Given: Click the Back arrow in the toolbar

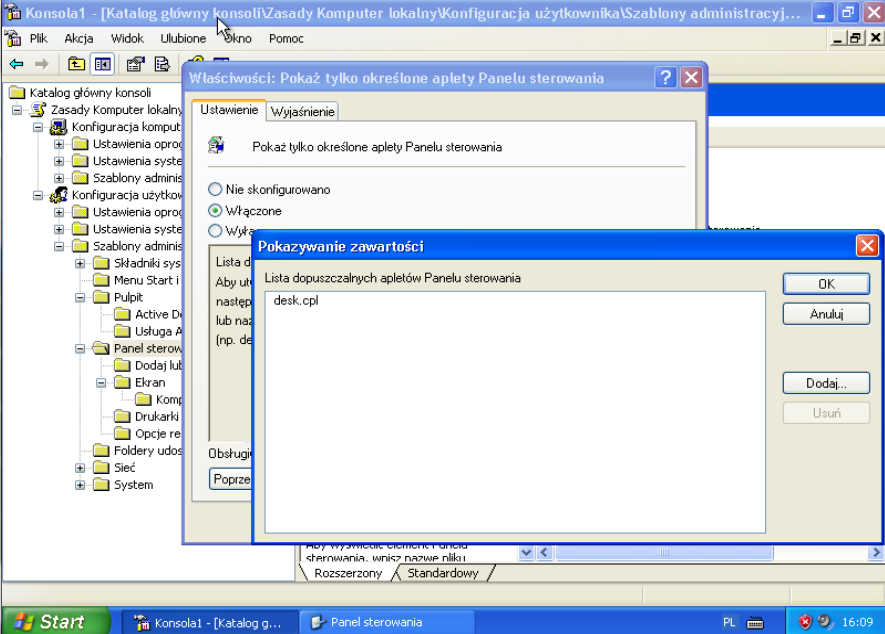Looking at the screenshot, I should 16,64.
